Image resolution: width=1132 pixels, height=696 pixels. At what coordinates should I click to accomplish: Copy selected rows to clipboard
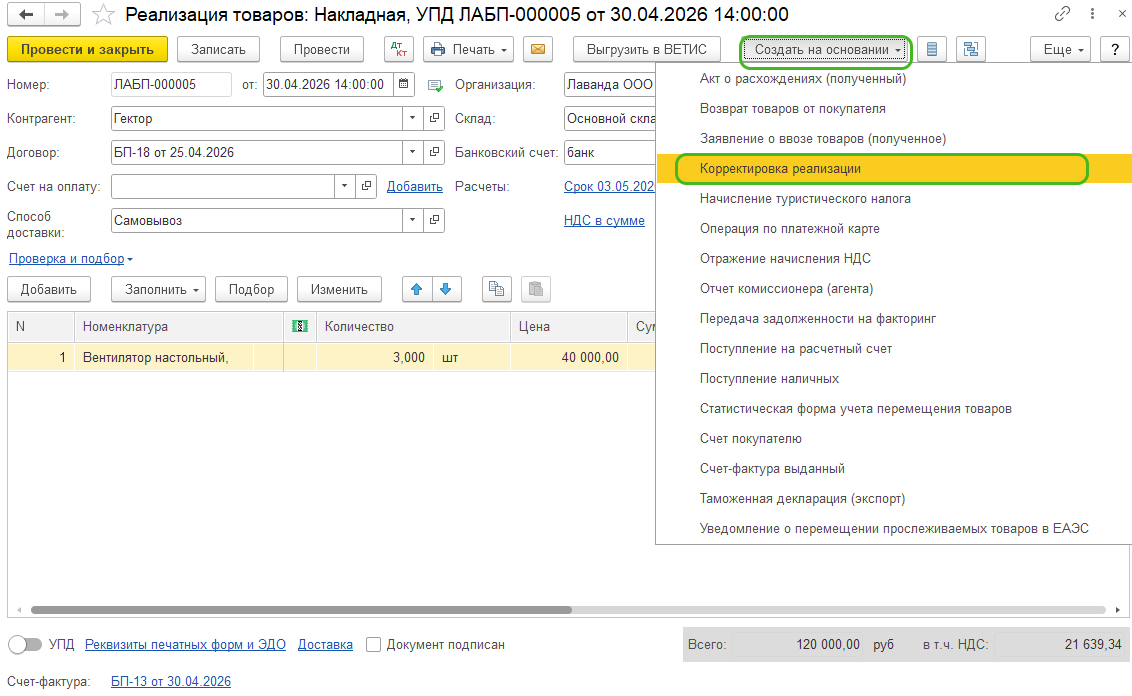(497, 290)
